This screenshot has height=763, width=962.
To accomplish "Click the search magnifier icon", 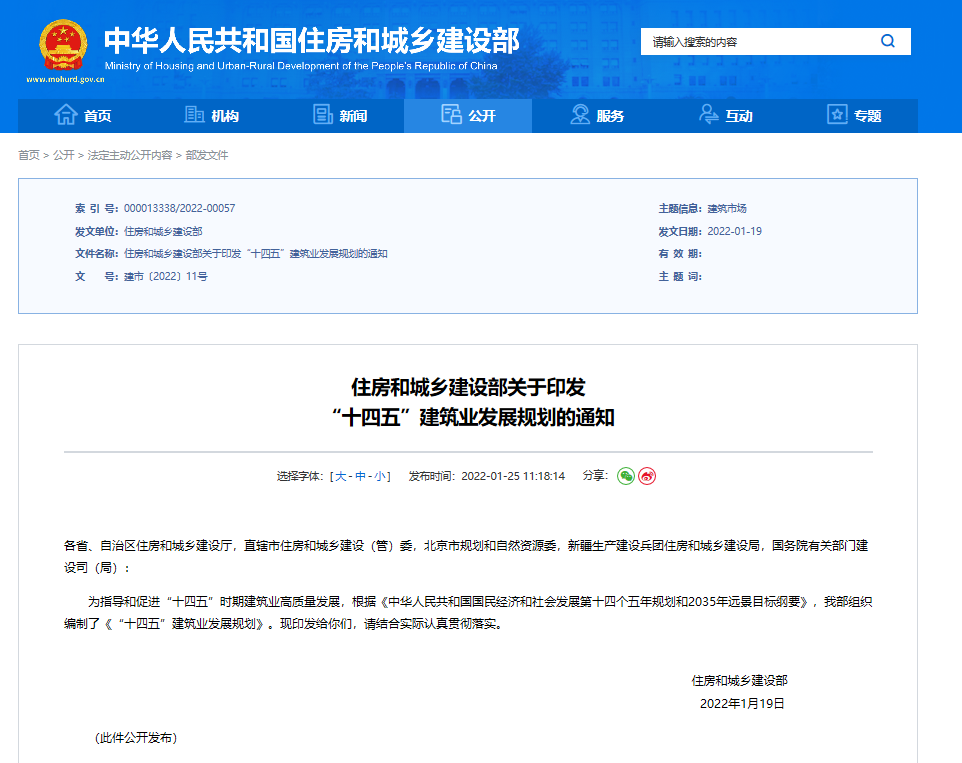I will (887, 41).
